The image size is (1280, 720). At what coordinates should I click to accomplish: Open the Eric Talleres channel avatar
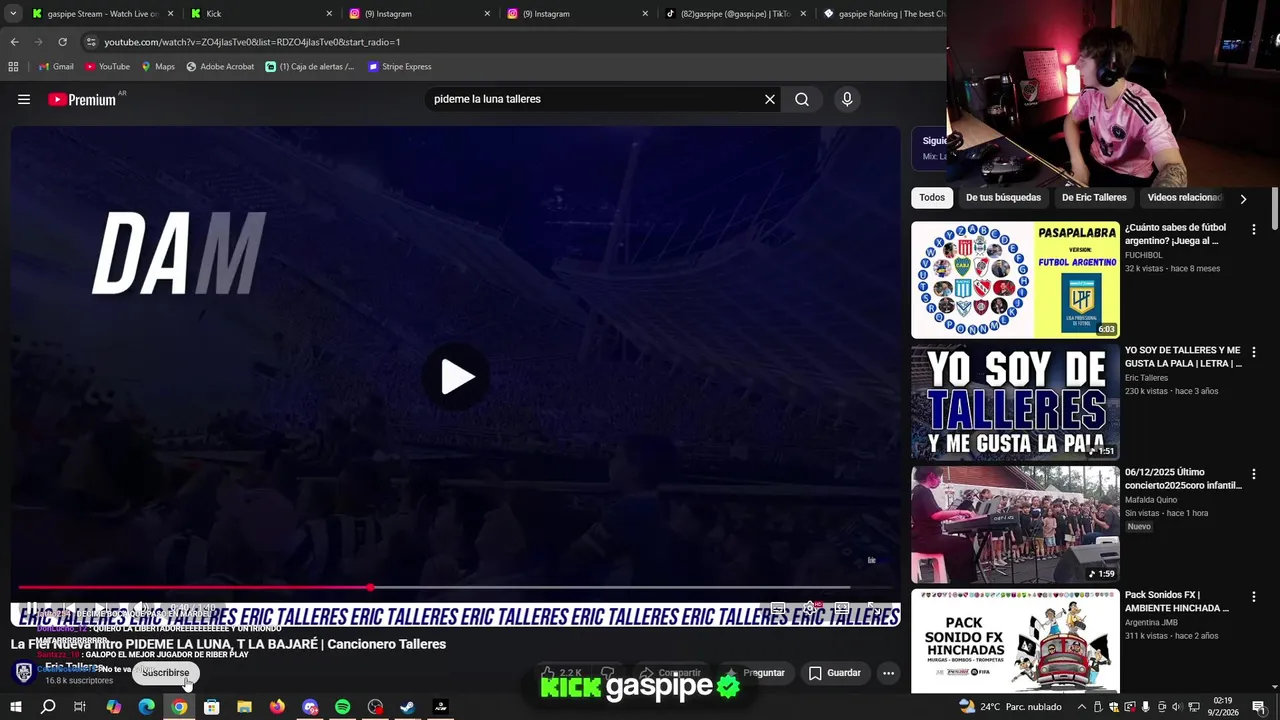point(24,672)
